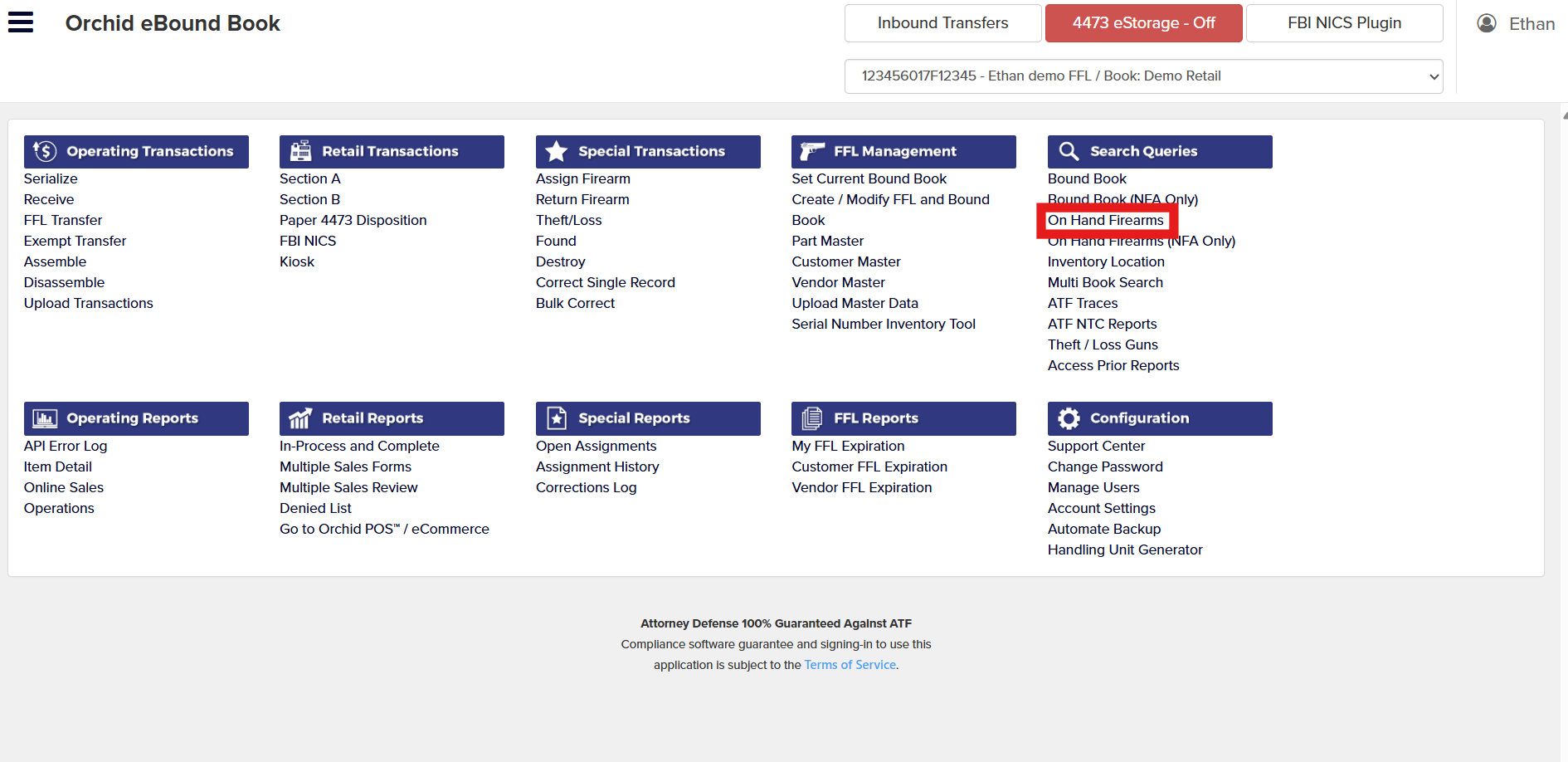This screenshot has width=1568, height=762.
Task: Open Access Prior Reports
Action: [x=1113, y=365]
